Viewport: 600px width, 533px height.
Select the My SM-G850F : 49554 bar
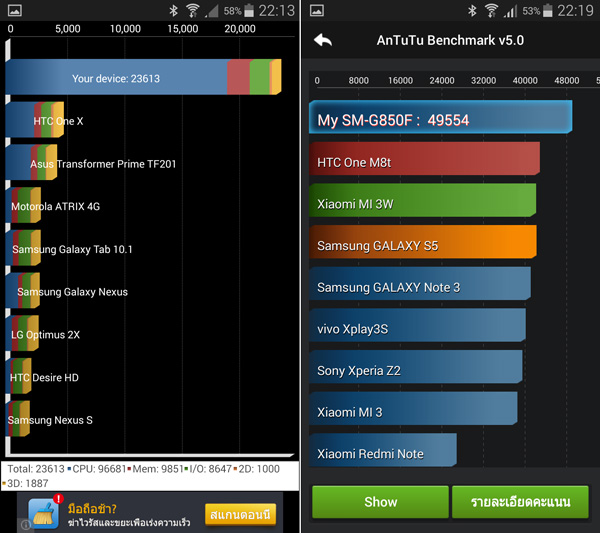[440, 117]
